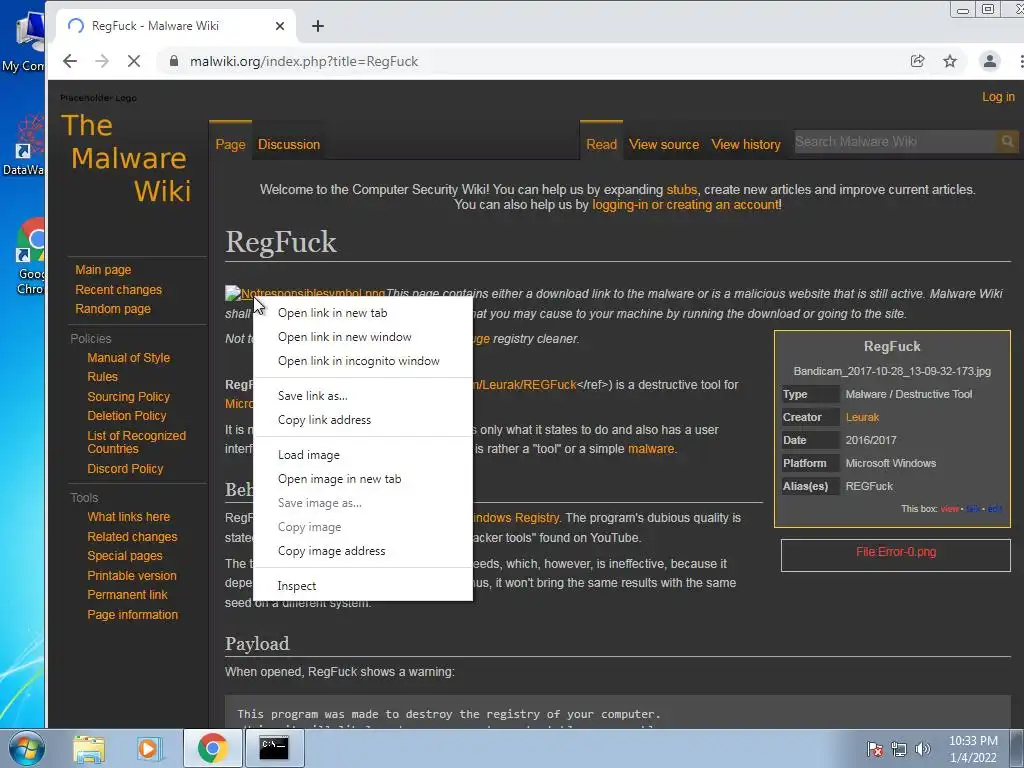Click the share page icon in address bar
Image resolution: width=1024 pixels, height=768 pixels.
pyautogui.click(x=918, y=61)
